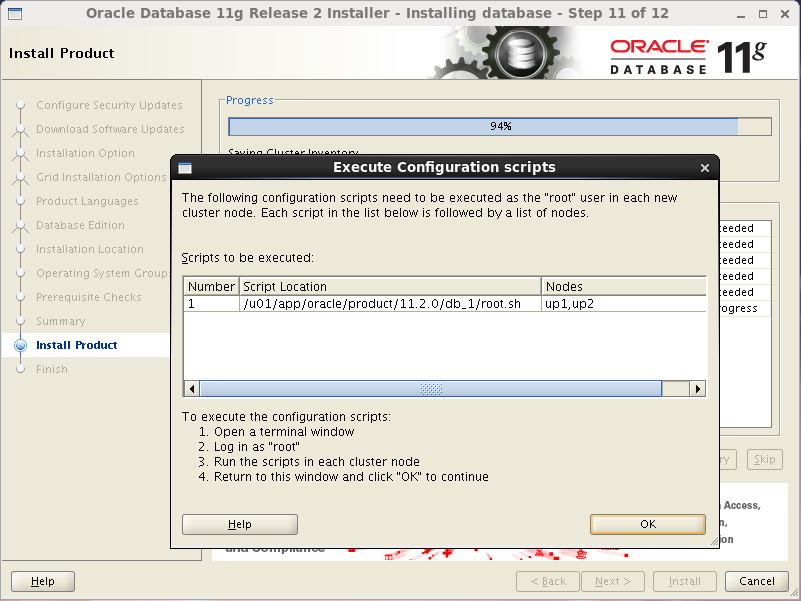Click the disabled Install button
801x601 pixels.
click(x=685, y=581)
